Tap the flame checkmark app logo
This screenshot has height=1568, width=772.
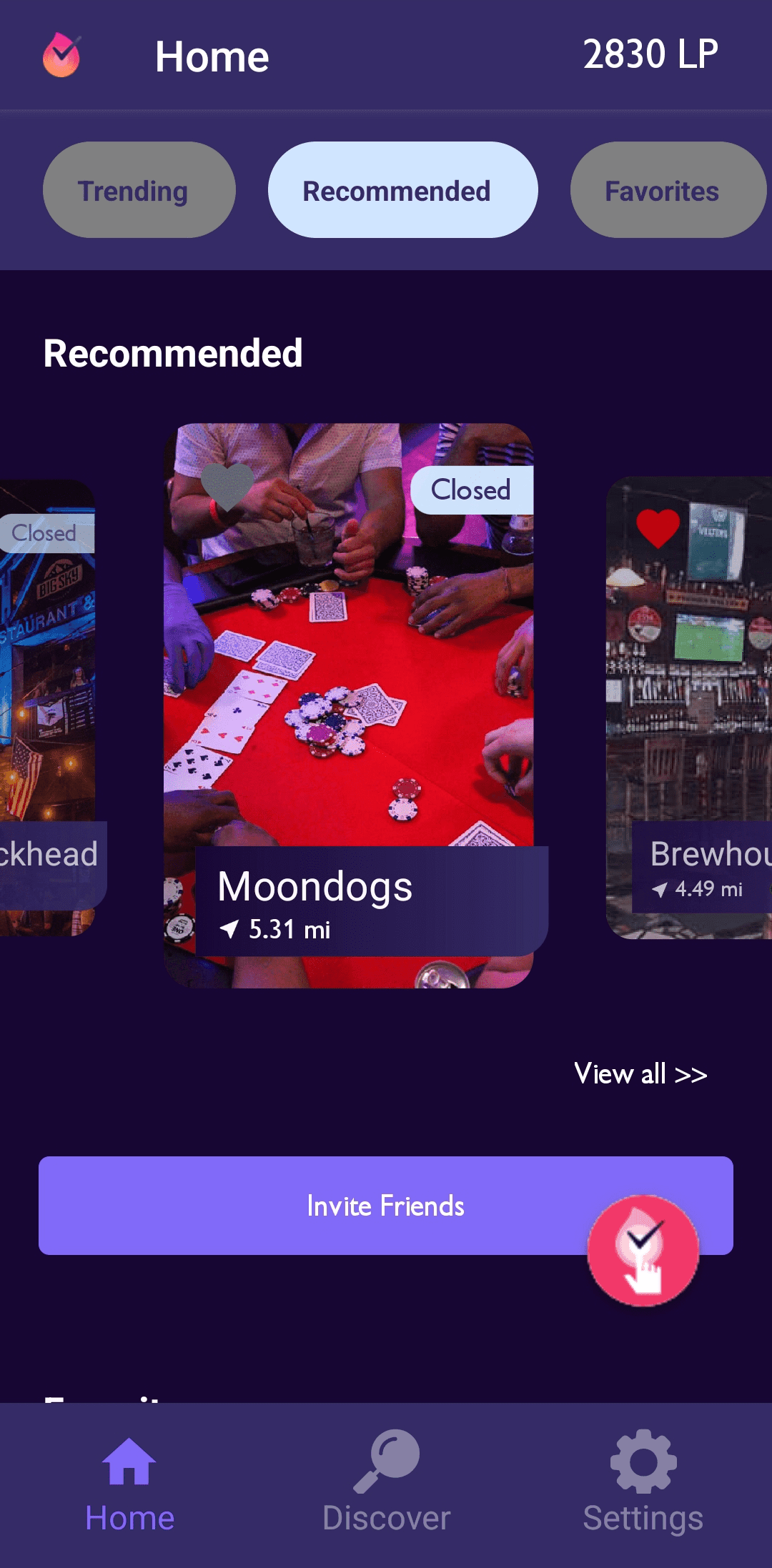61,55
